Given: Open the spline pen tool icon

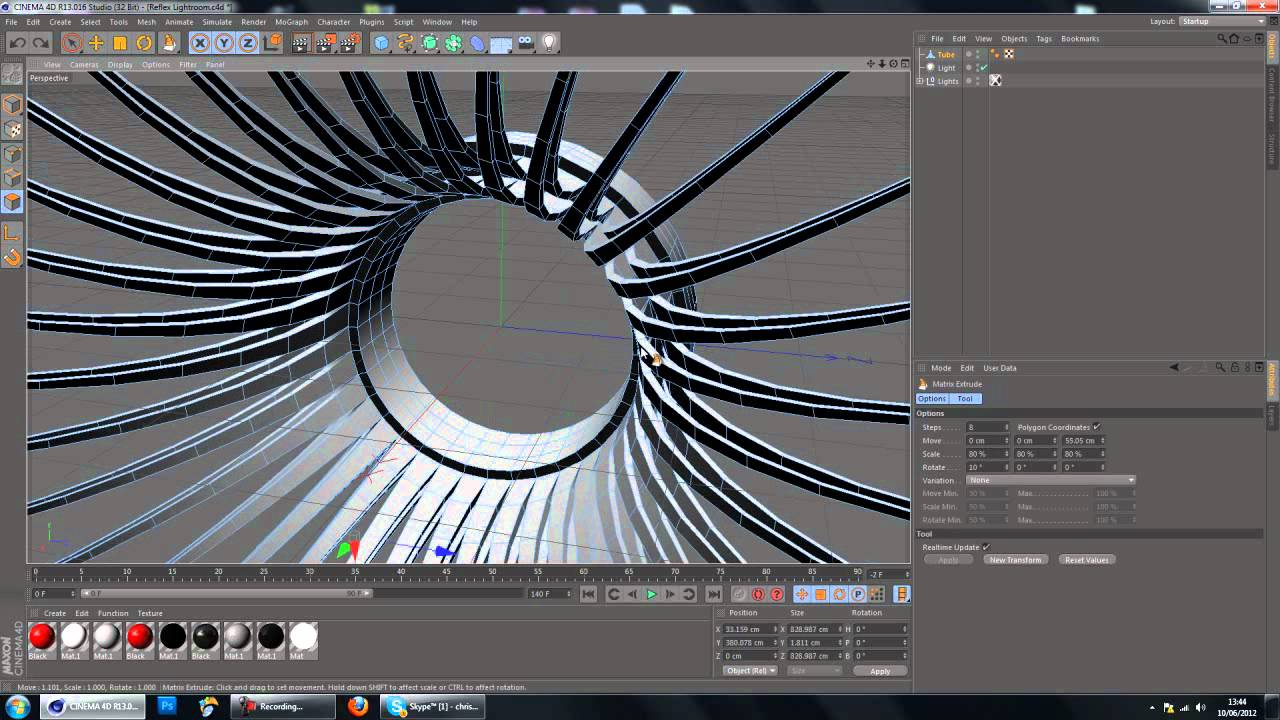Looking at the screenshot, I should pos(405,43).
